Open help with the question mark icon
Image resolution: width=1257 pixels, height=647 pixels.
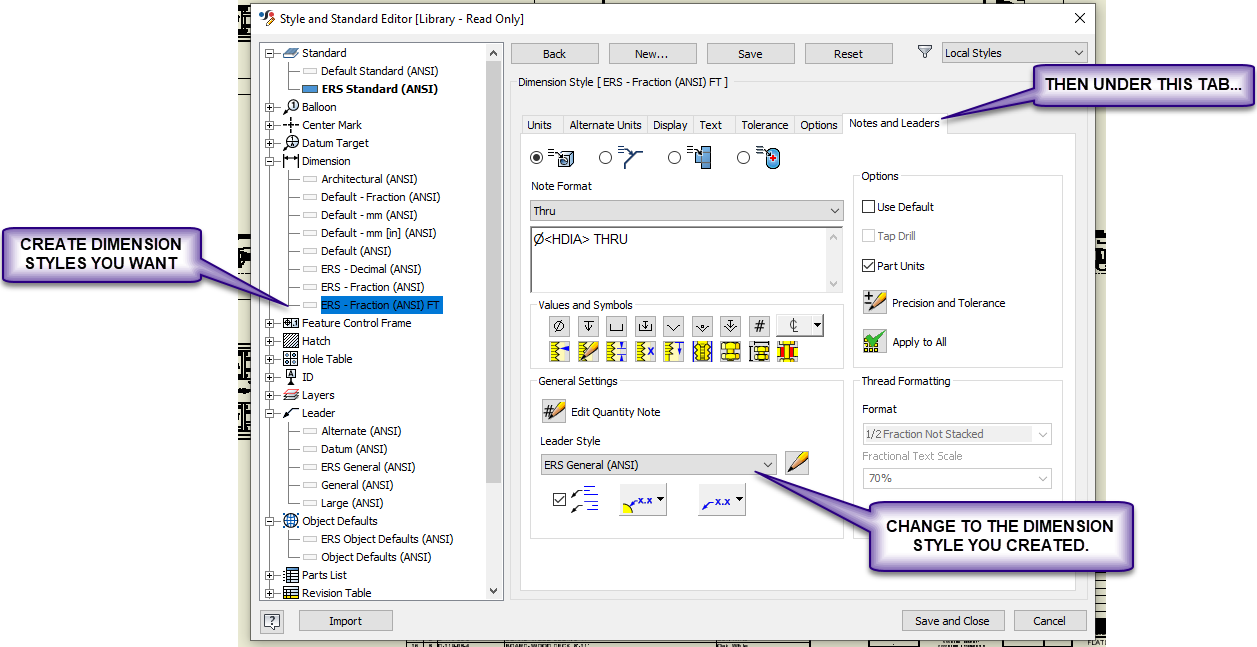click(273, 621)
